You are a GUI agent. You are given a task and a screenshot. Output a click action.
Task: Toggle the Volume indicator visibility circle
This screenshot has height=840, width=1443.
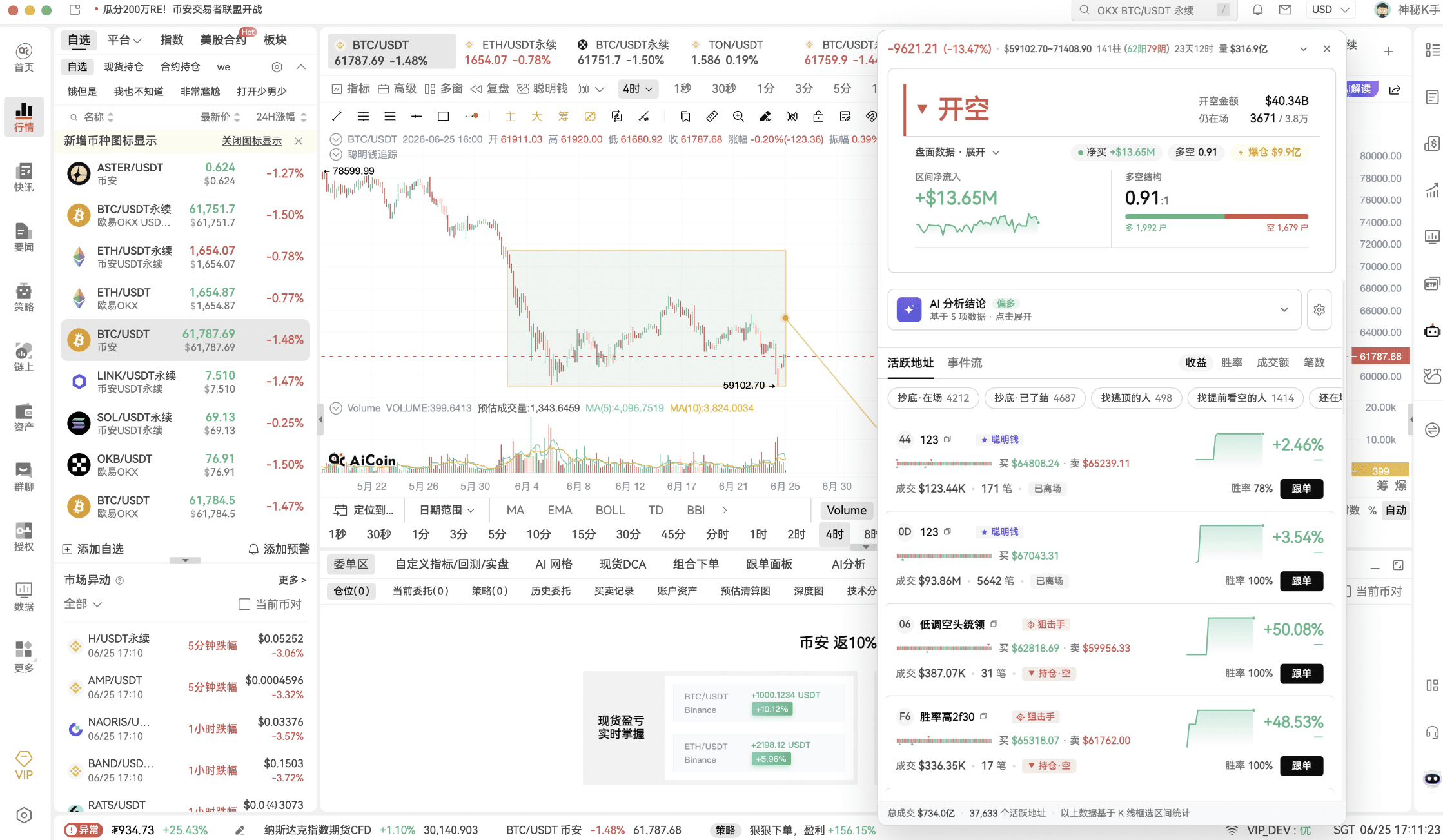click(335, 408)
